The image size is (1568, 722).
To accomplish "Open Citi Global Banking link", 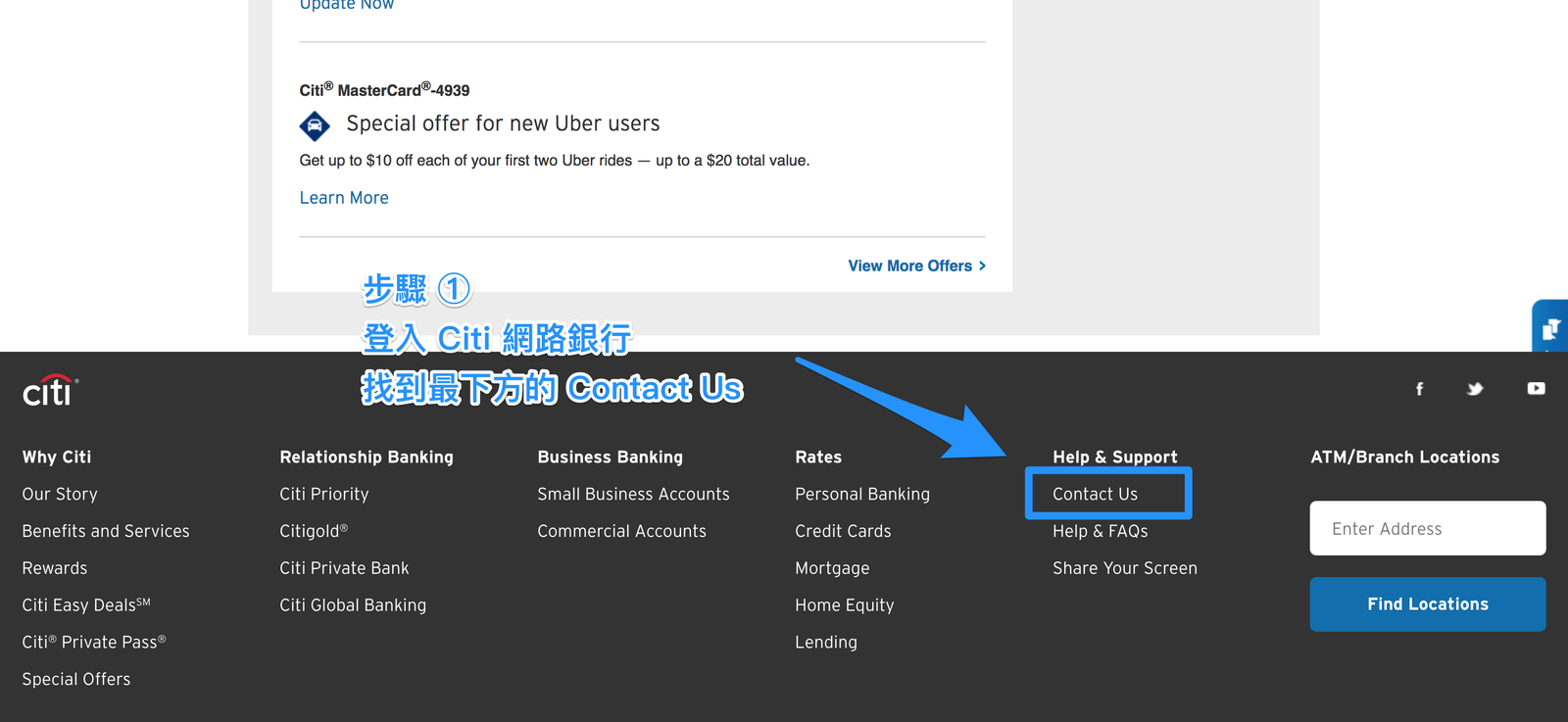I will click(x=353, y=604).
